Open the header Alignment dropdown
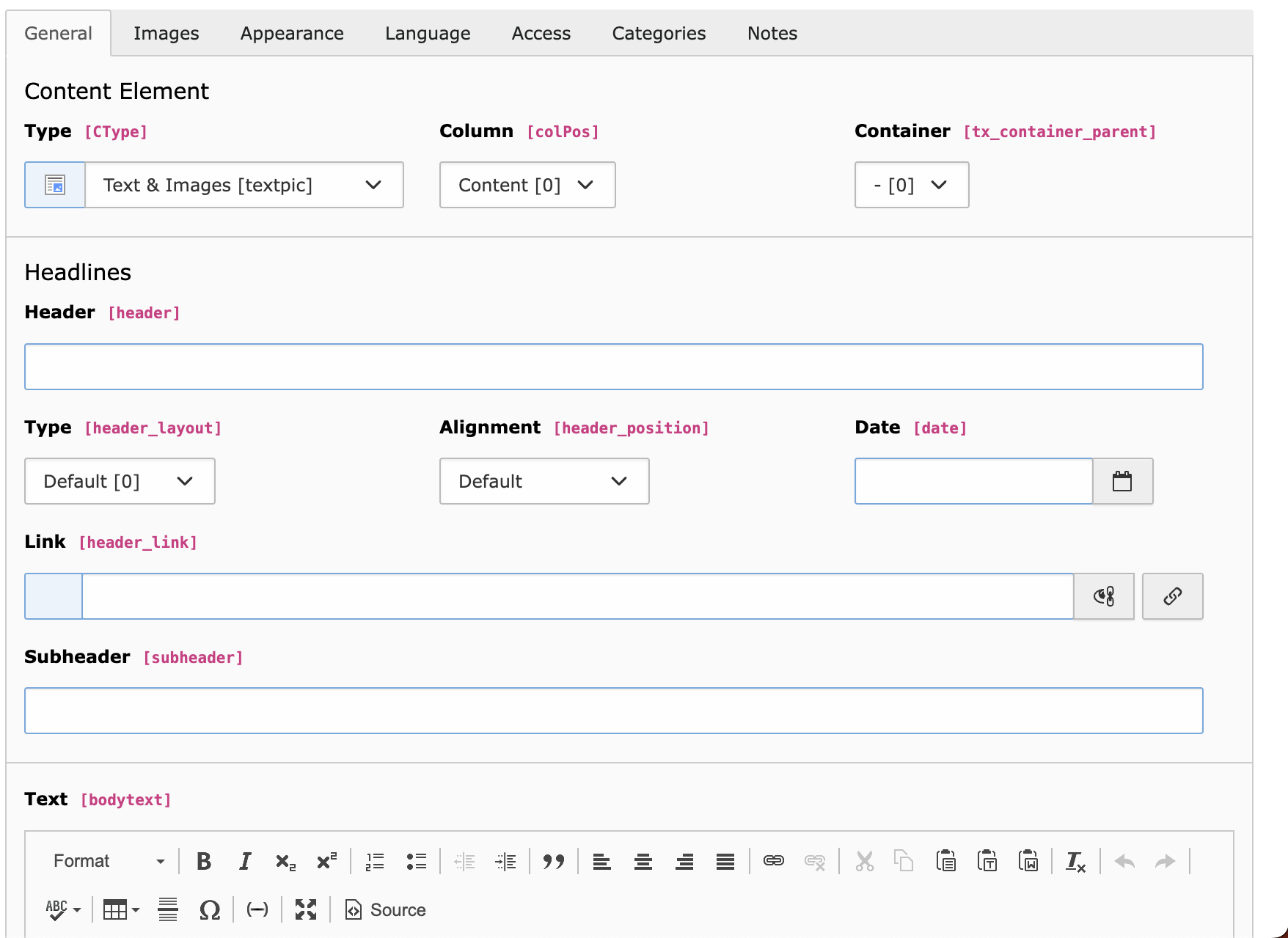 point(544,481)
